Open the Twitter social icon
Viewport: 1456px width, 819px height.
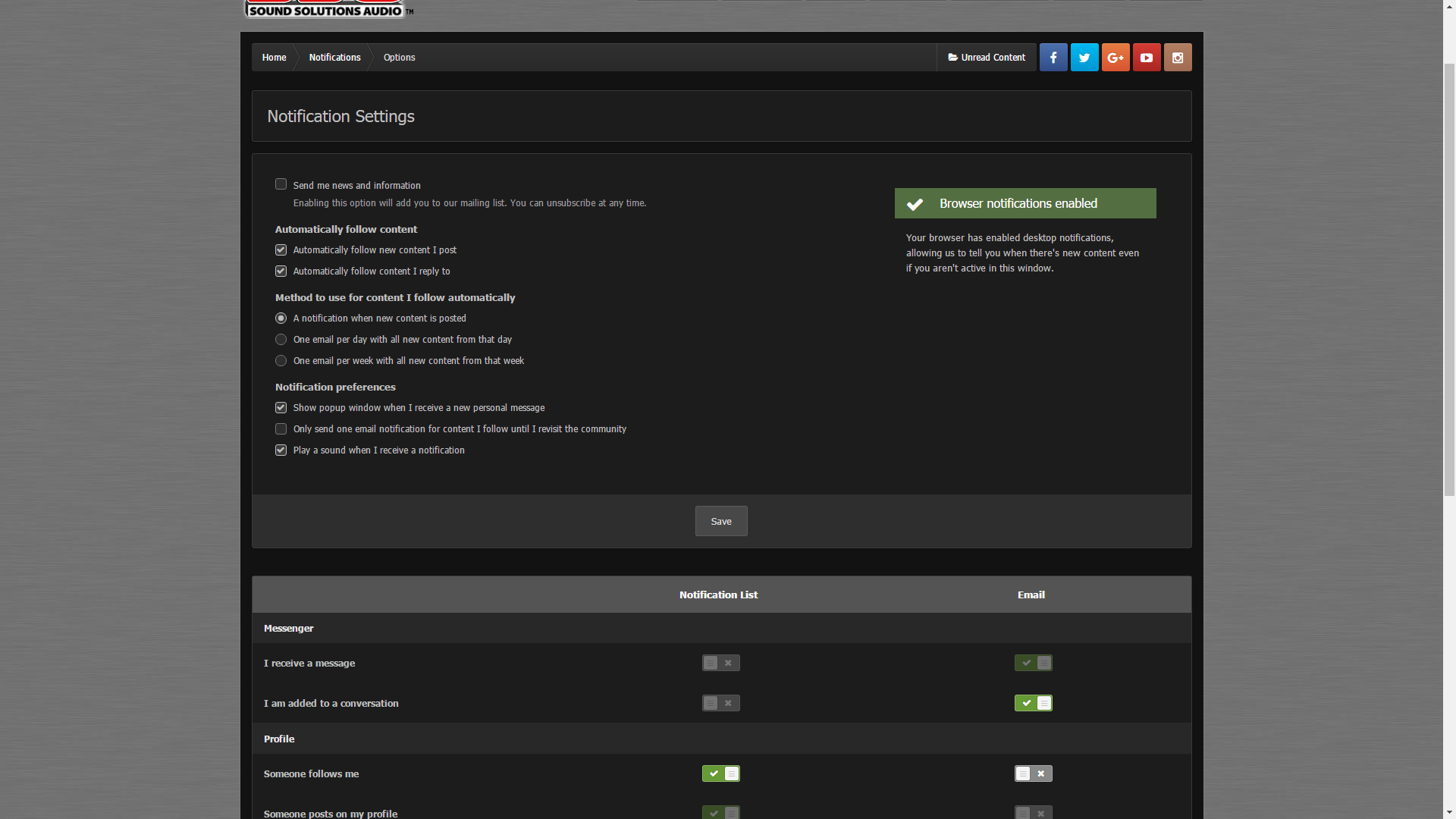(x=1084, y=58)
